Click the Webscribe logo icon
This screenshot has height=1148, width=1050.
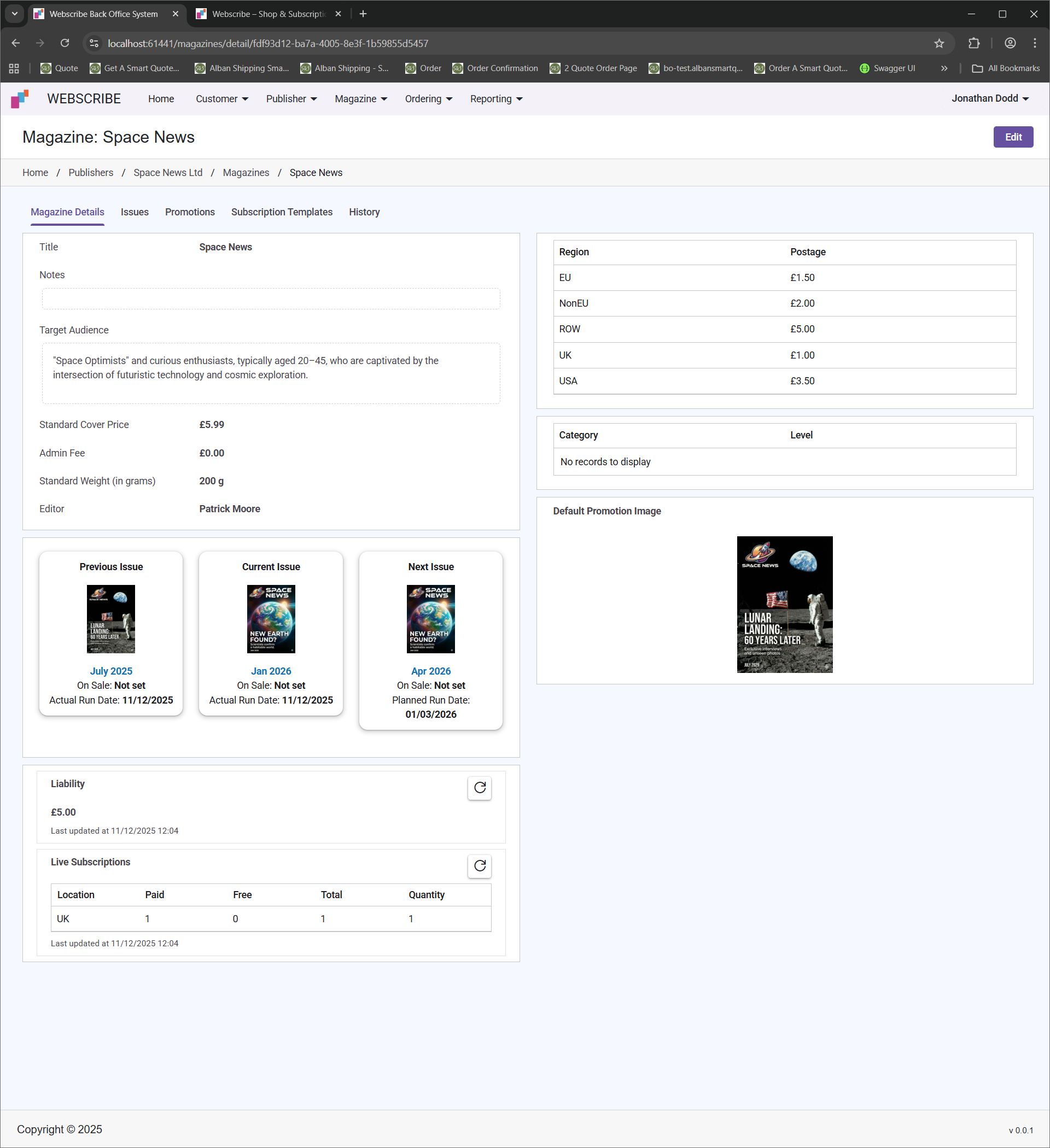(x=20, y=99)
